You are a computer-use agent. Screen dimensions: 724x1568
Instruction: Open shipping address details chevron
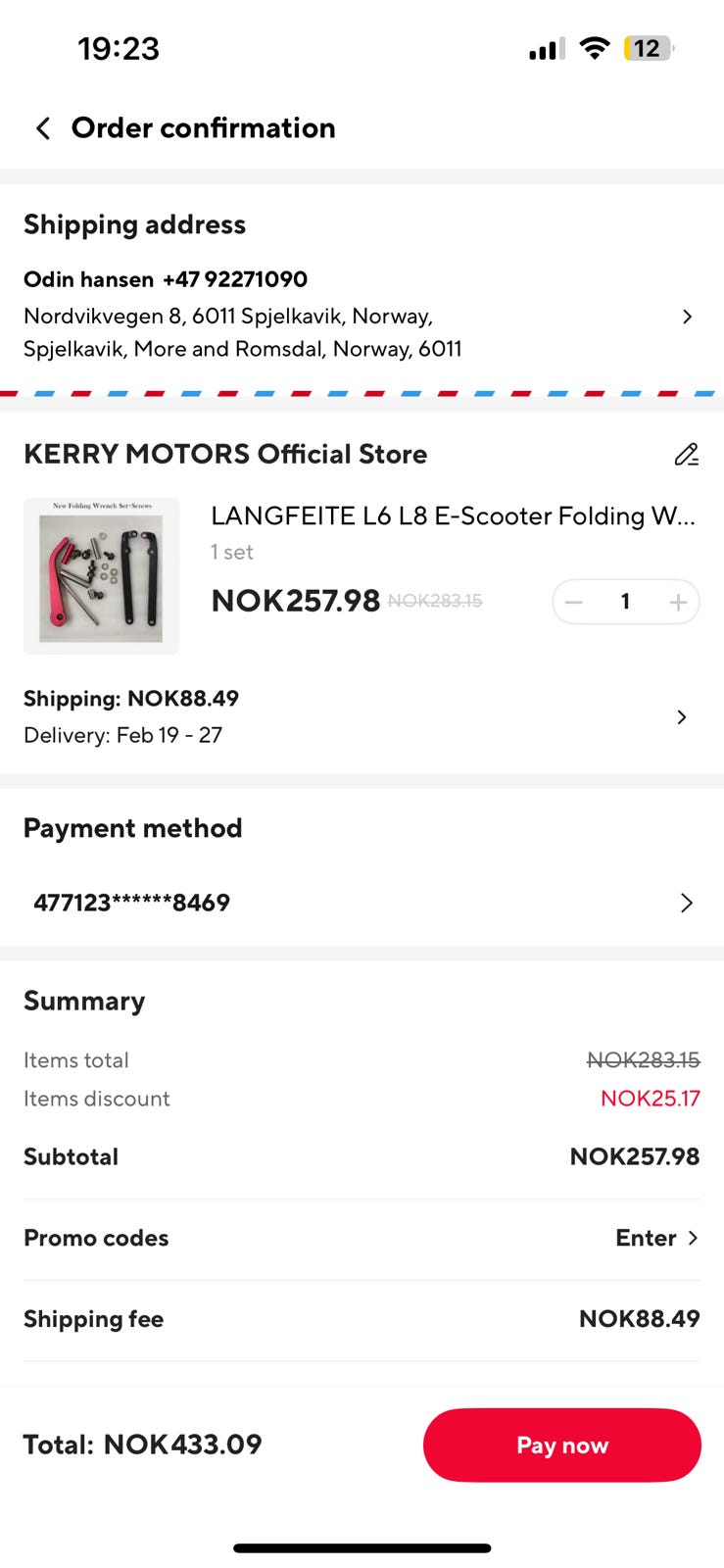point(687,317)
